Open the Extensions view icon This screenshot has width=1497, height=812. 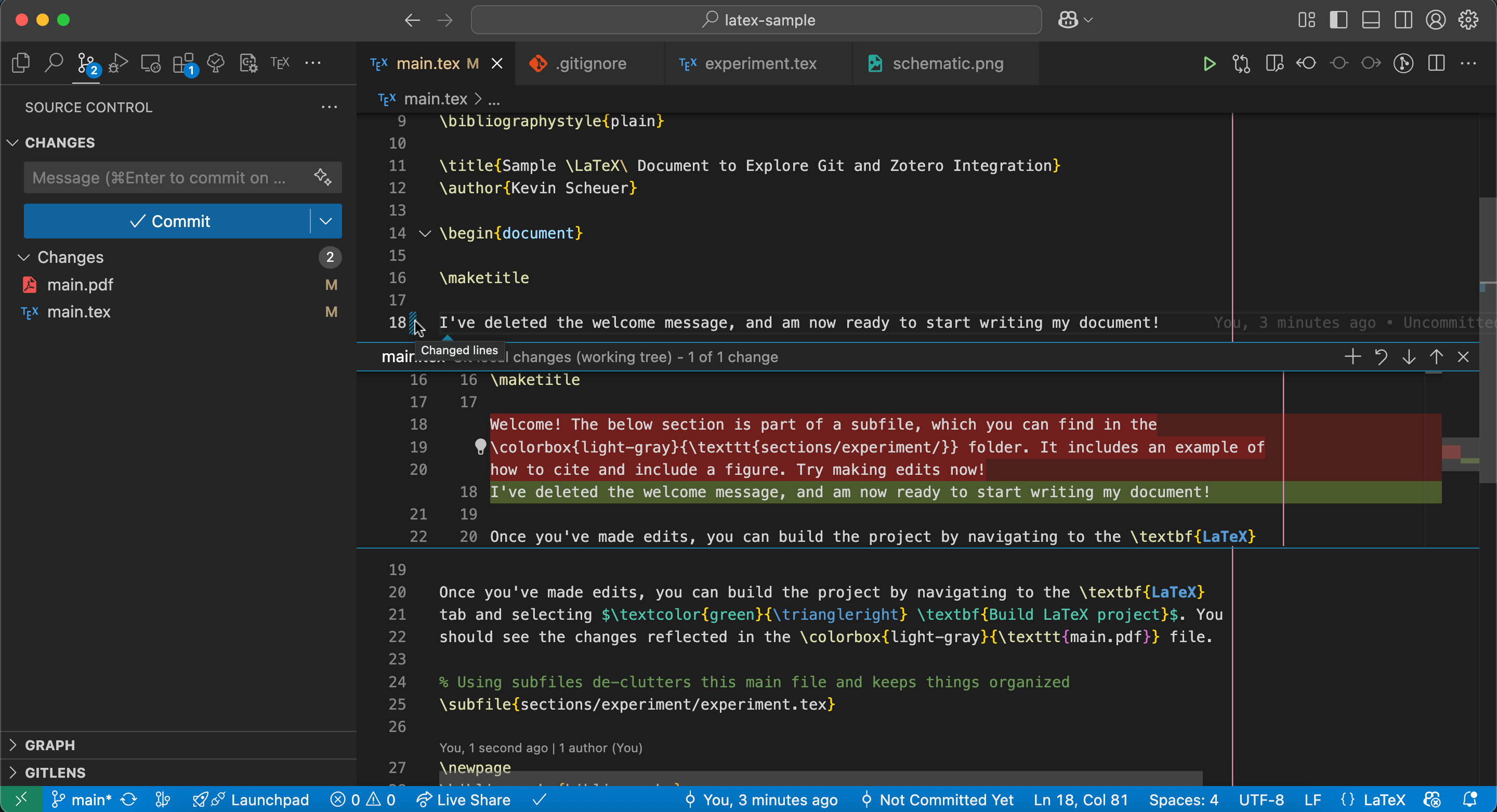pyautogui.click(x=184, y=63)
